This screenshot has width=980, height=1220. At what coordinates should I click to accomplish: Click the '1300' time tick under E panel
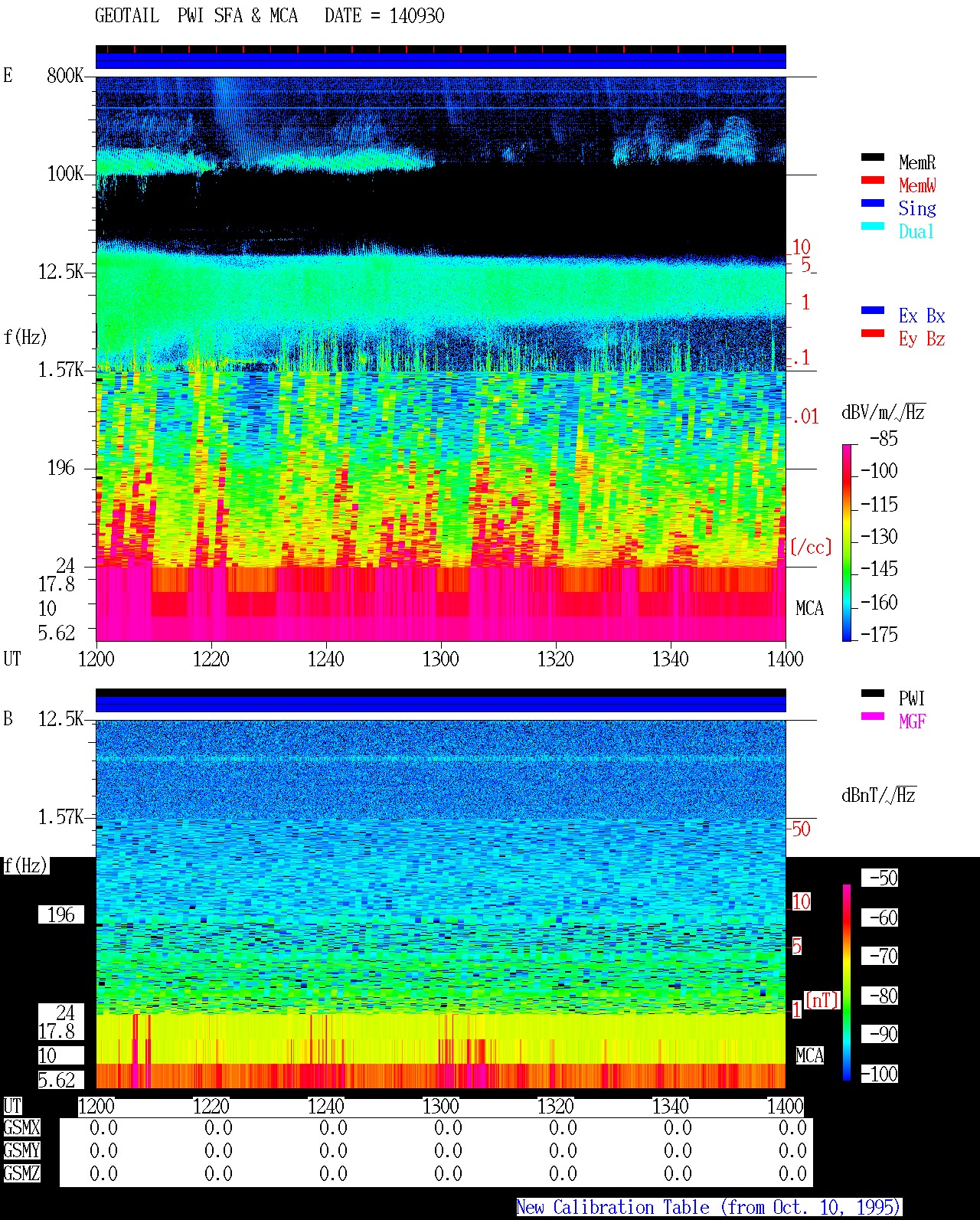click(440, 659)
